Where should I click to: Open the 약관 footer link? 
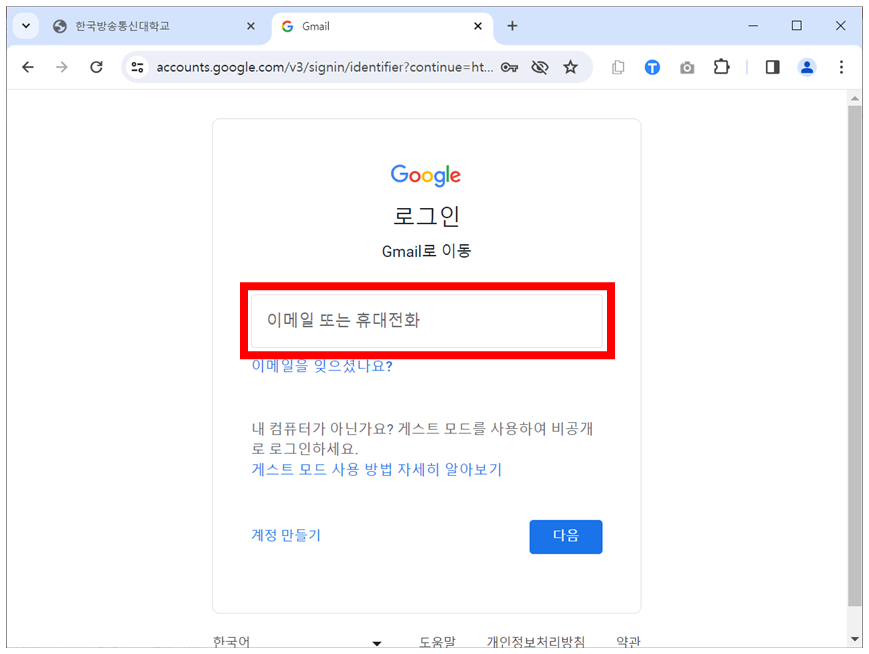point(628,641)
